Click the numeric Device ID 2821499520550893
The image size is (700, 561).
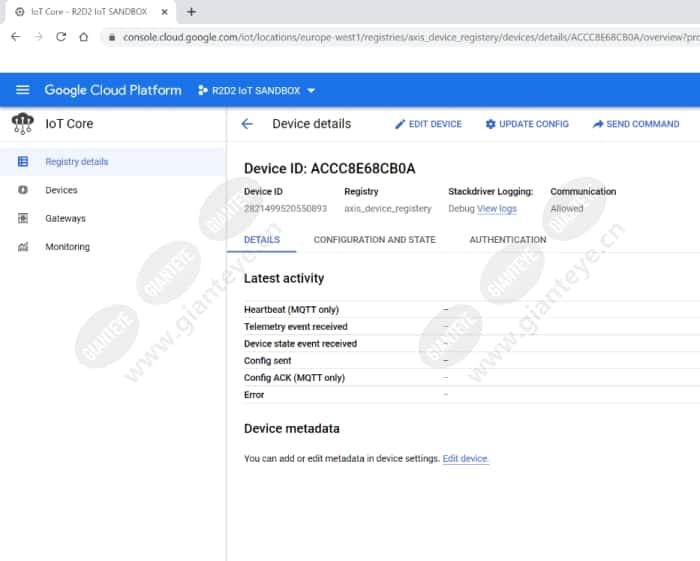click(285, 208)
